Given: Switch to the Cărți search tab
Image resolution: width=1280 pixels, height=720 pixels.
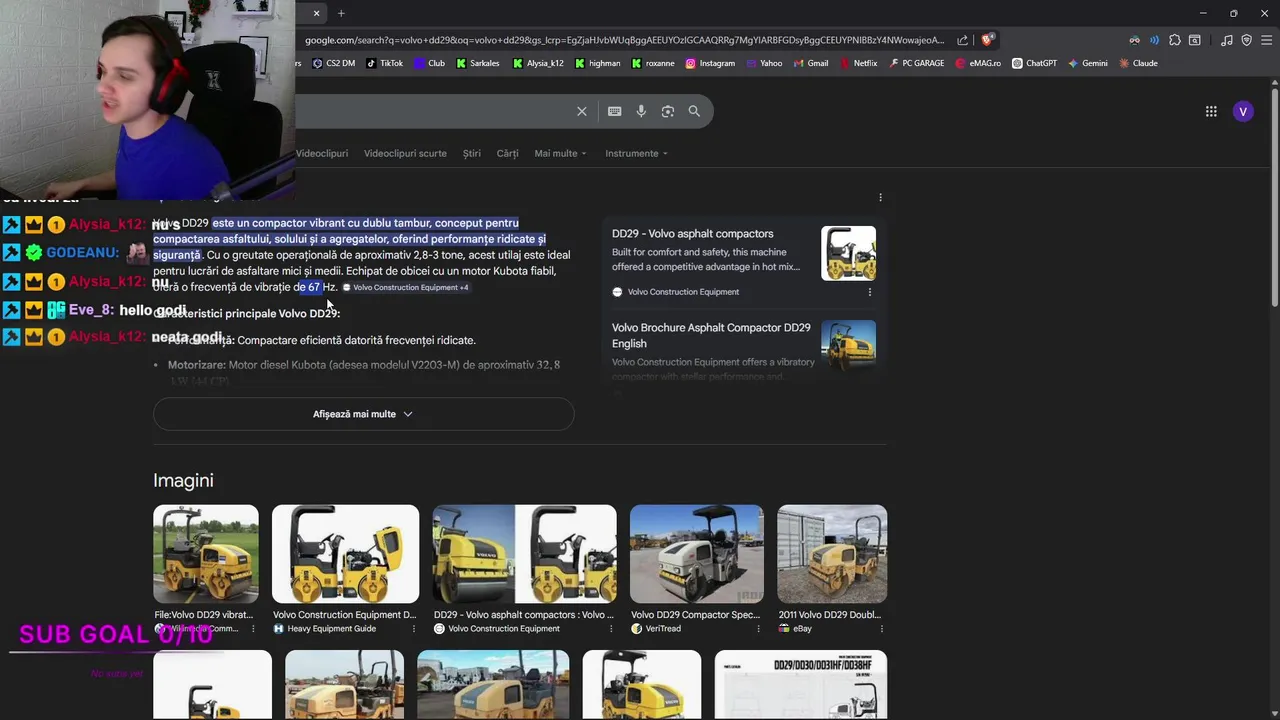Looking at the screenshot, I should pos(508,153).
